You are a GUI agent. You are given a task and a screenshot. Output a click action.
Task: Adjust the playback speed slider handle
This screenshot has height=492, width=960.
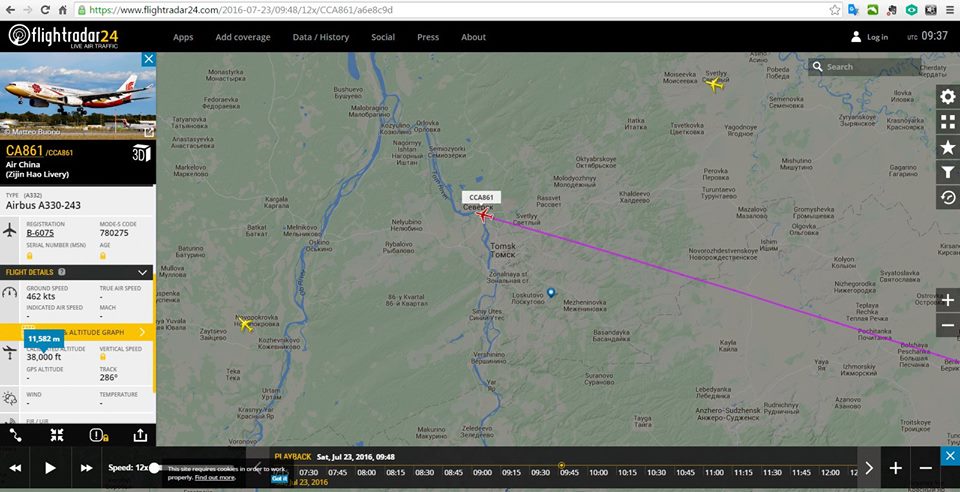tap(155, 468)
